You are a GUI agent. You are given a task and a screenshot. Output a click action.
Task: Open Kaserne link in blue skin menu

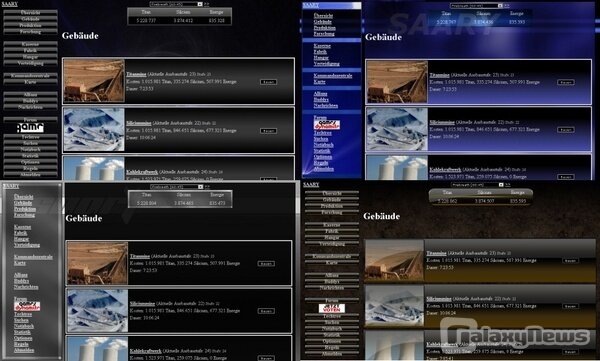322,46
